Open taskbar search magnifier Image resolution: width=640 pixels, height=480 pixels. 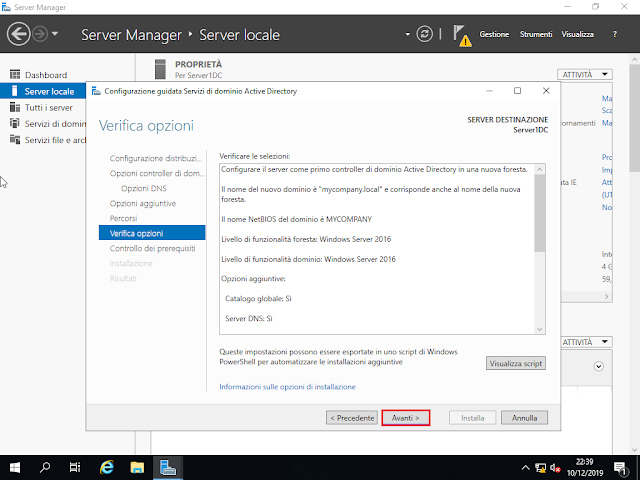44,467
